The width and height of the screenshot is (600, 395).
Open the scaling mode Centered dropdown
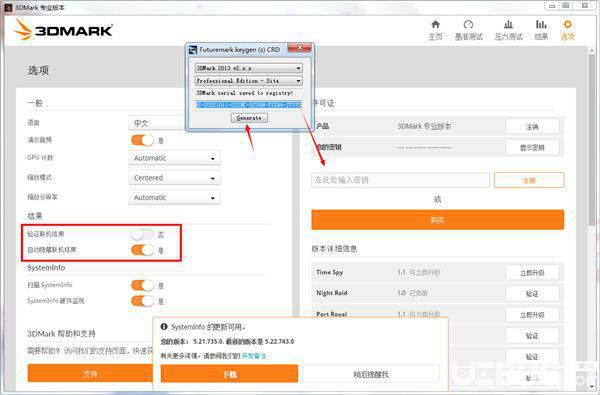coord(174,178)
